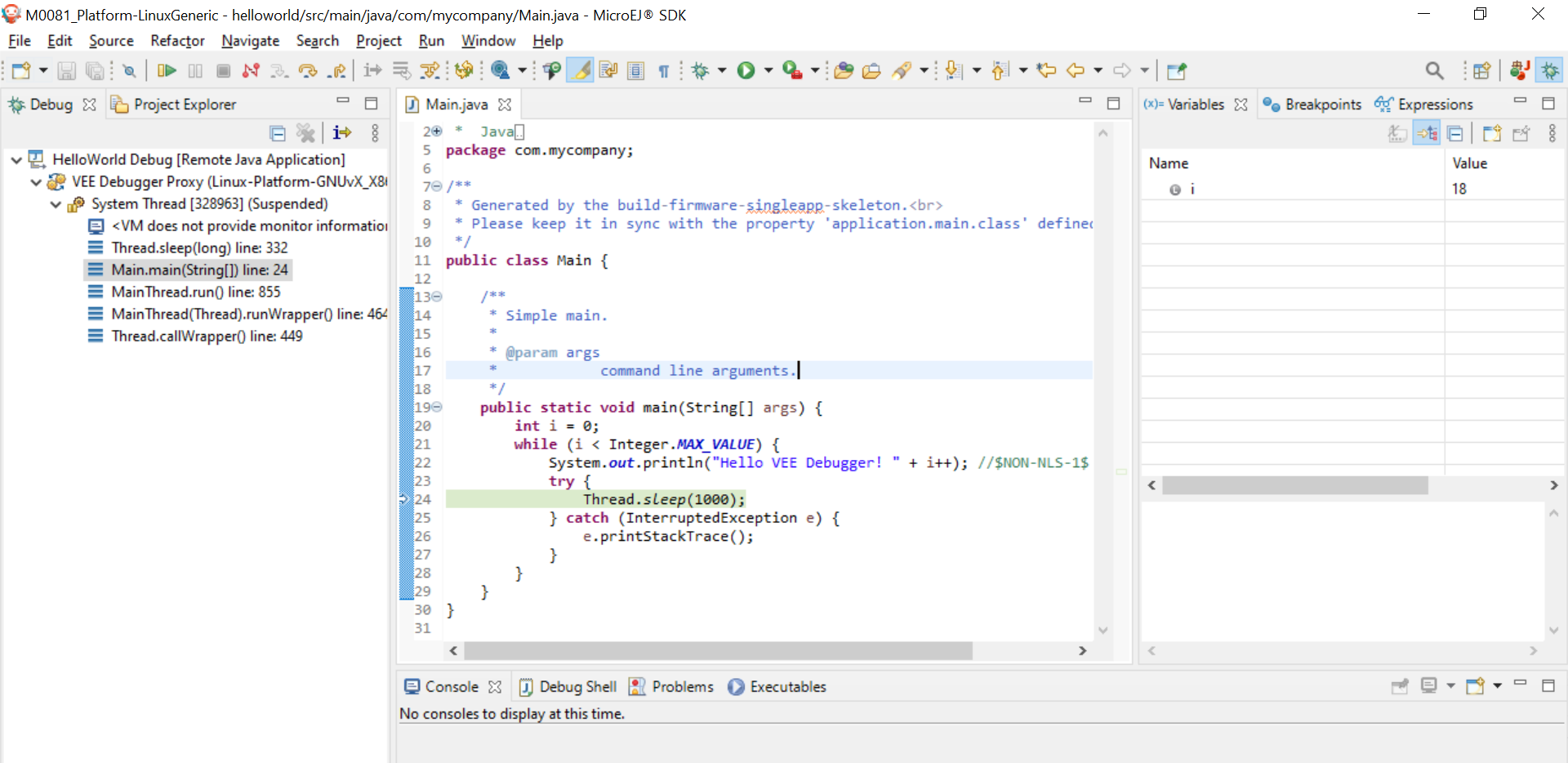Screen dimensions: 1568x763
Task: Toggle Mark Occurrences highlighting
Action: (x=581, y=70)
